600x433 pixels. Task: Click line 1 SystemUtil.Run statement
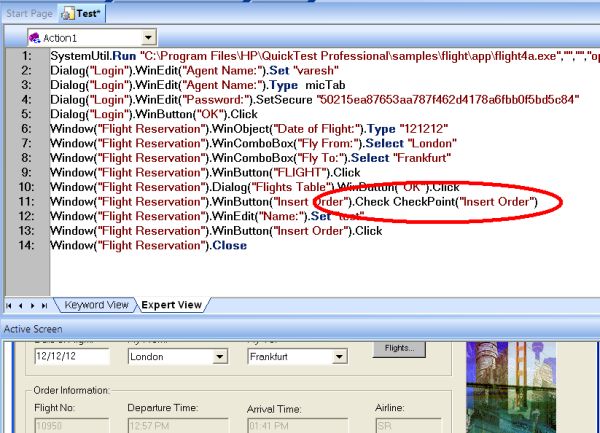(x=325, y=56)
